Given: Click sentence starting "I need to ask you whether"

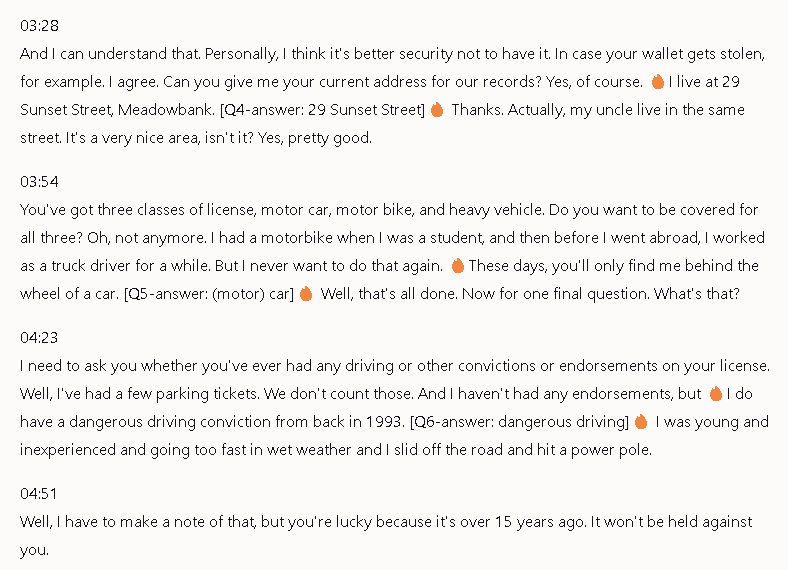Looking at the screenshot, I should point(395,365).
